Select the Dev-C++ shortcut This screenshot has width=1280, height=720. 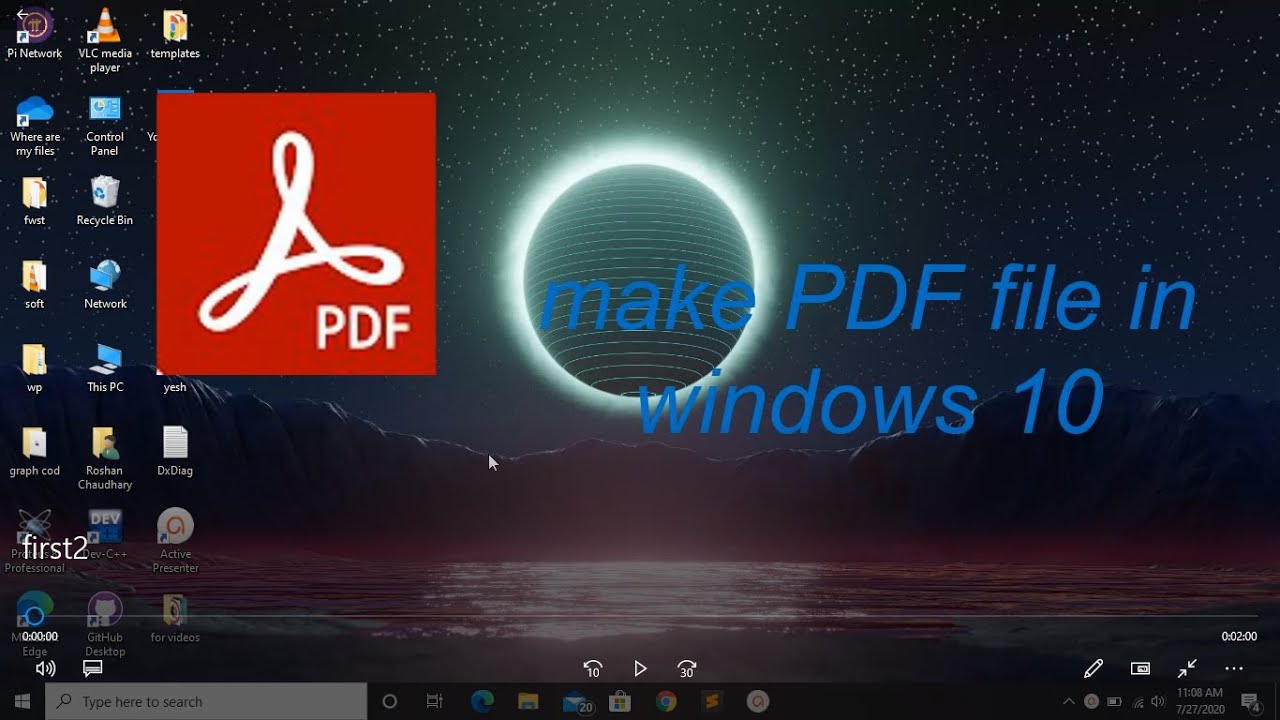coord(105,534)
